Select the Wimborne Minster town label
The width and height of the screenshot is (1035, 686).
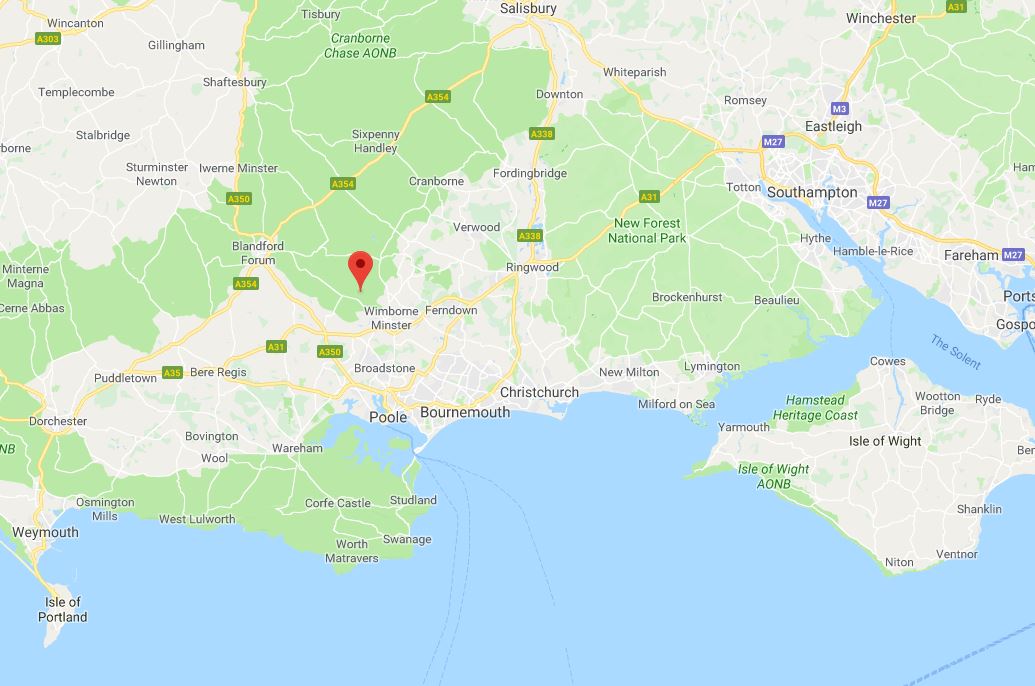pos(391,318)
